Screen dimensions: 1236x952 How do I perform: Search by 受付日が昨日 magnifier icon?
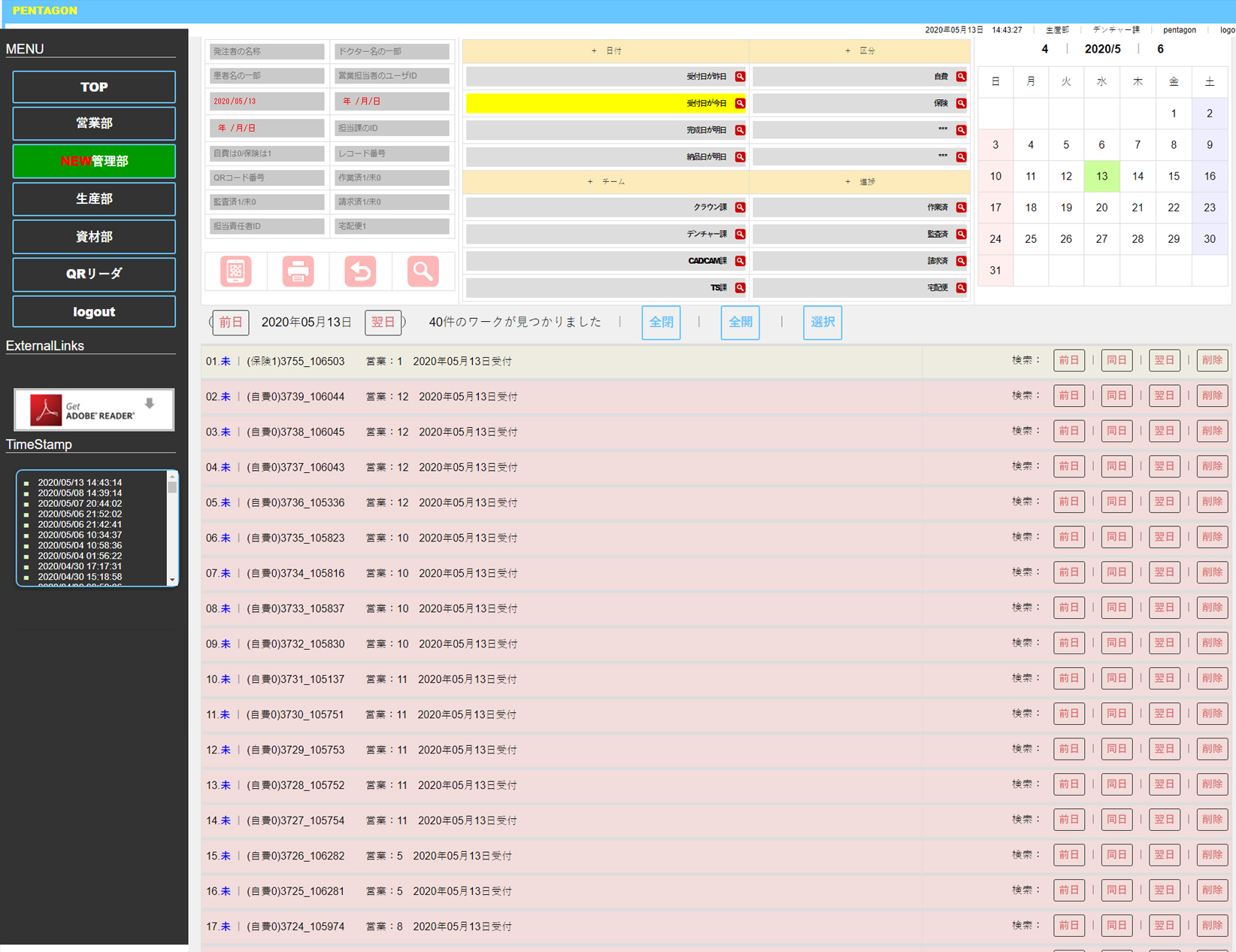click(x=741, y=77)
